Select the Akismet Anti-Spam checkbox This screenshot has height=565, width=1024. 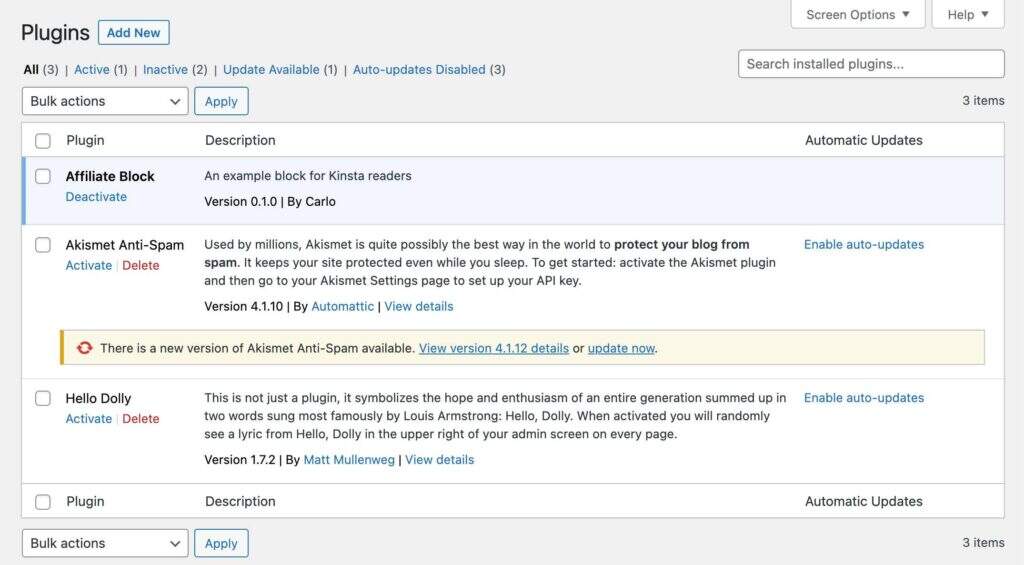click(x=43, y=245)
